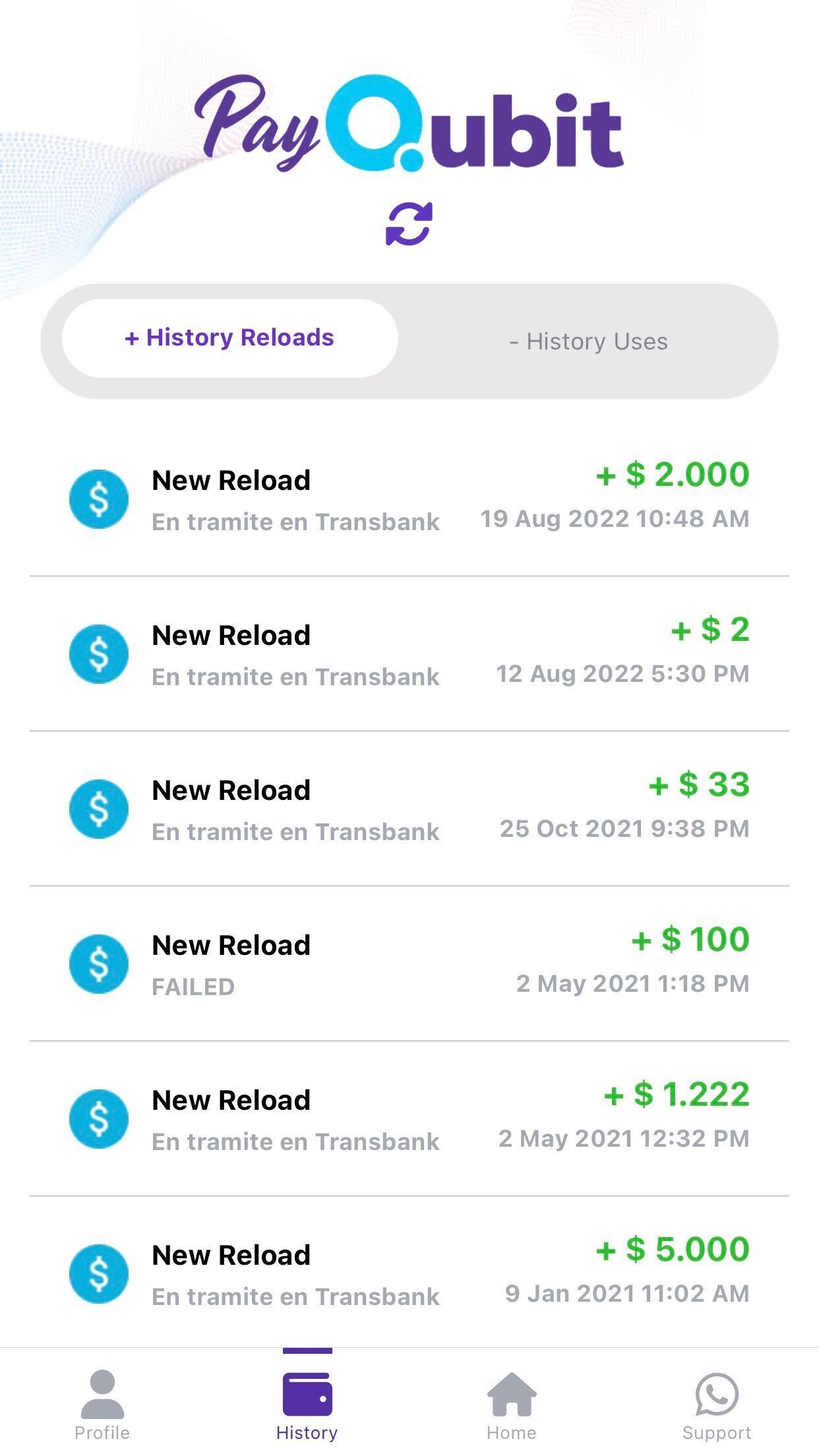This screenshot has width=819, height=1456.
Task: Open the Profile person icon
Action: [102, 1393]
